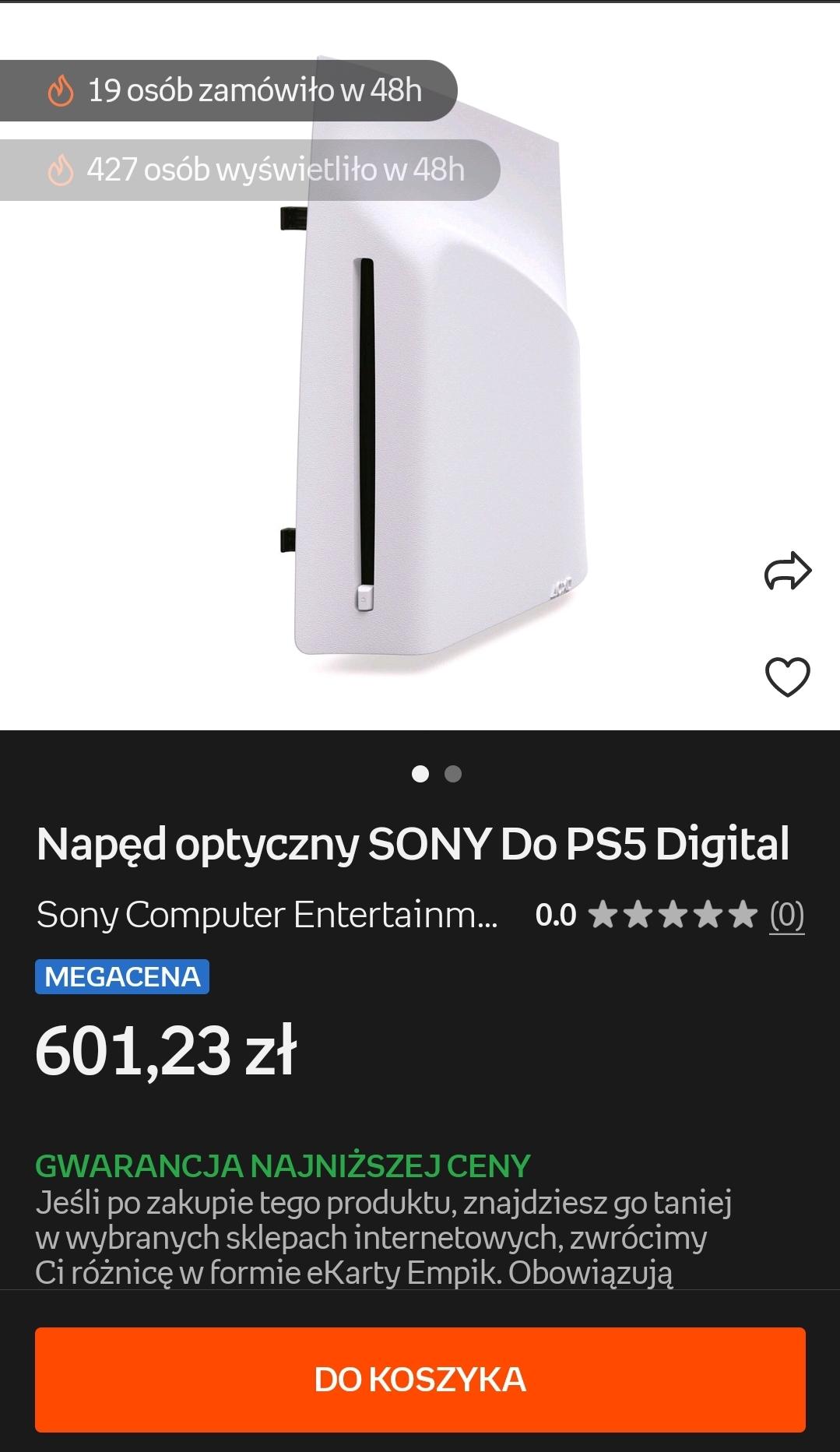Image resolution: width=840 pixels, height=1452 pixels.
Task: Open the (0) reviews link
Action: pos(786,915)
